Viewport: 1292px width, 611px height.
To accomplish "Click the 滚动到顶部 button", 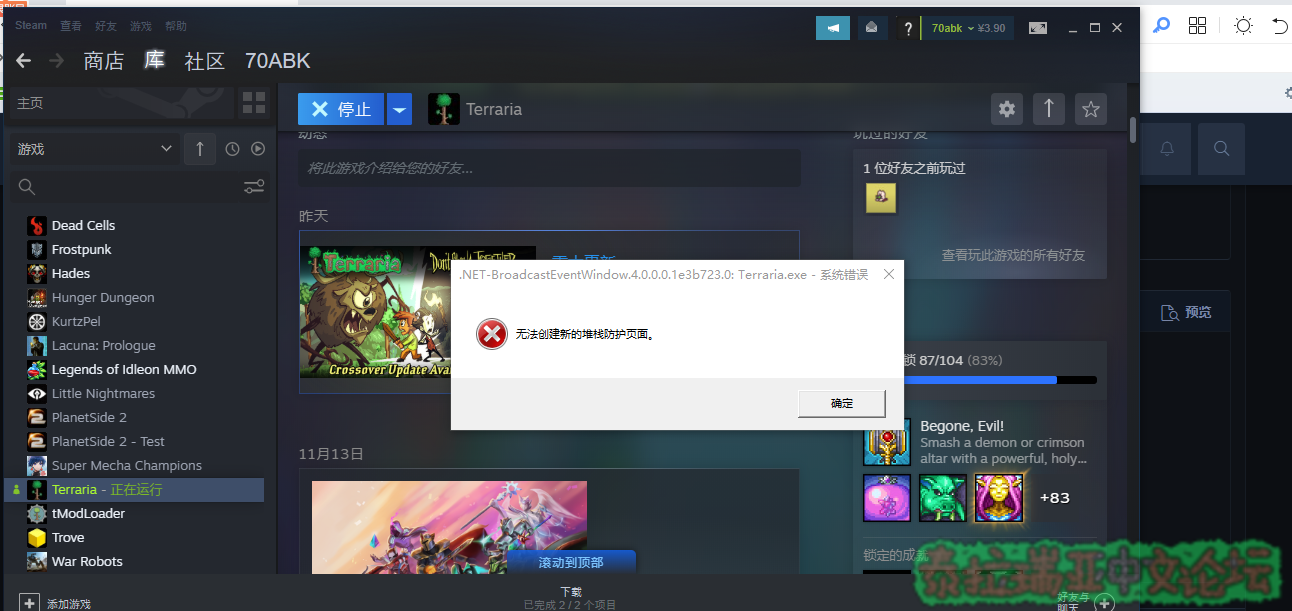I will pos(571,562).
